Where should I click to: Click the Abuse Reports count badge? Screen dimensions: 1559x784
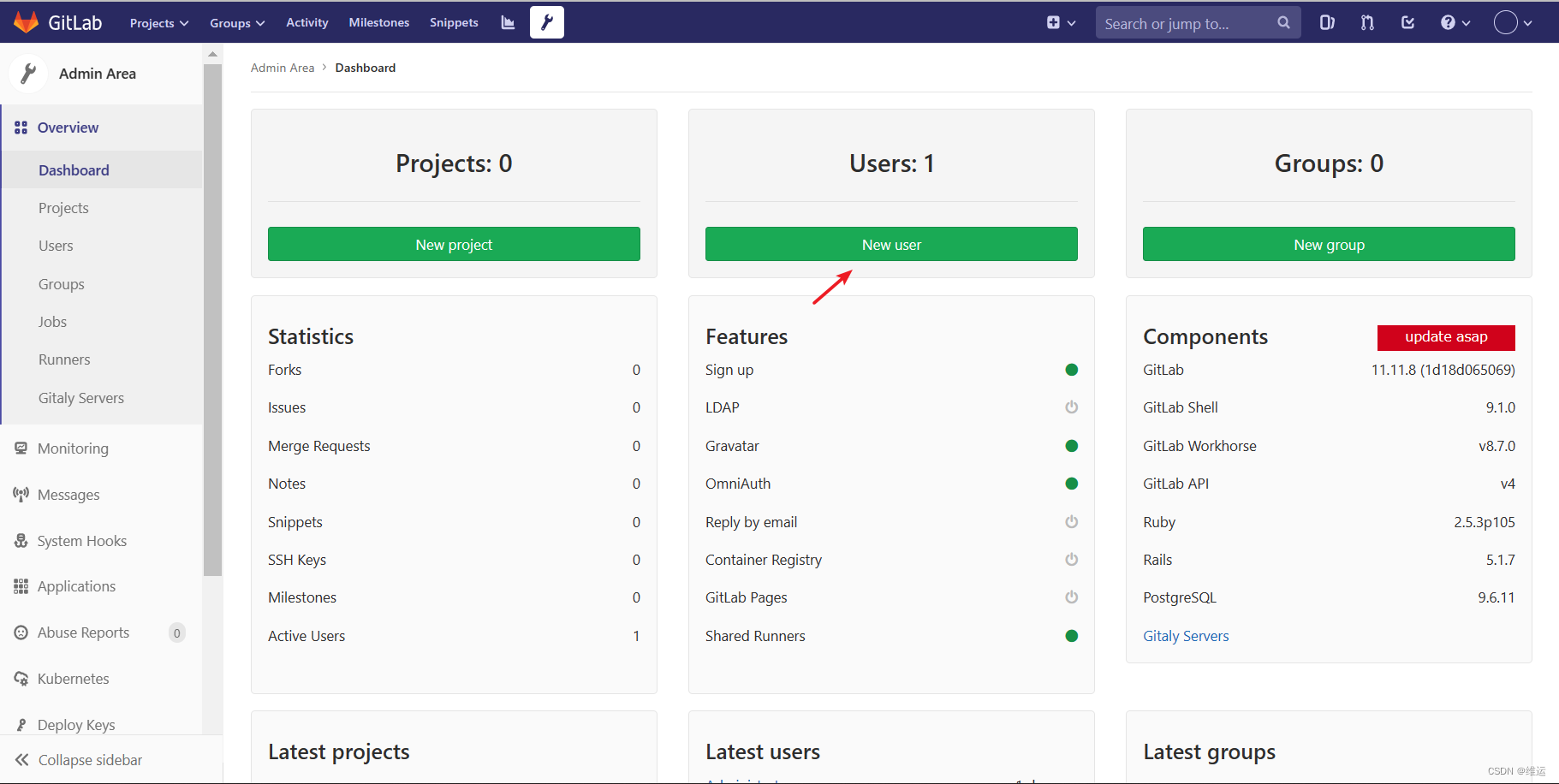point(177,633)
